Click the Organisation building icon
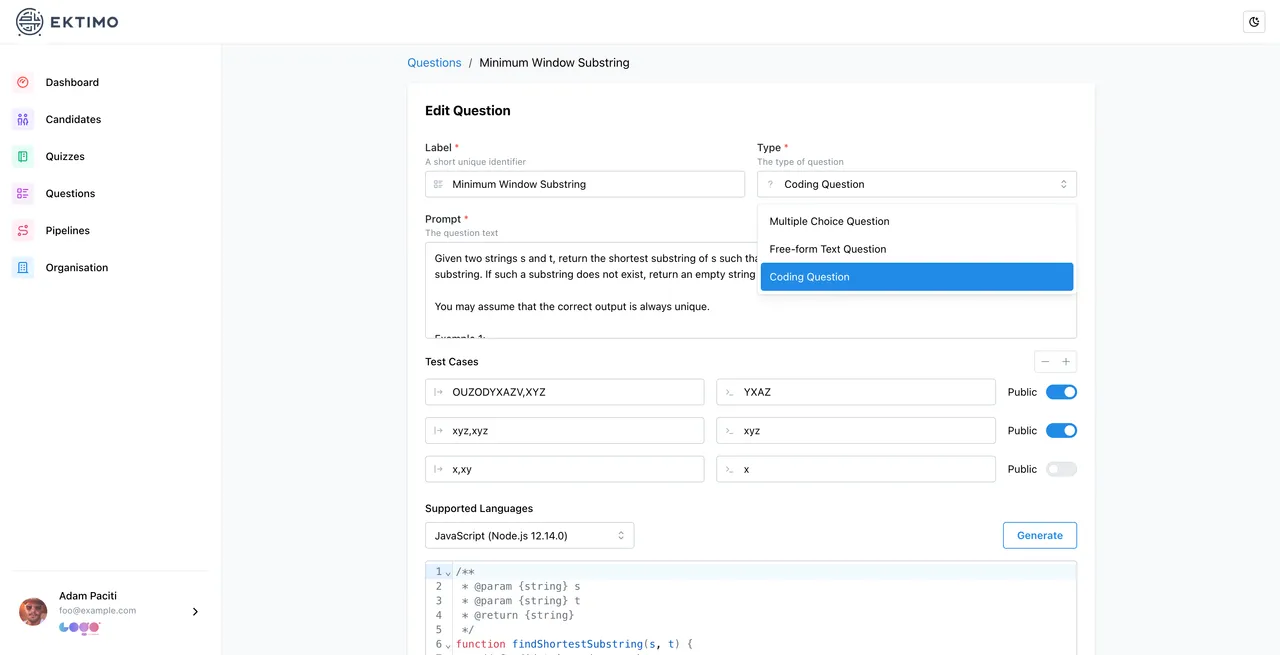Viewport: 1280px width, 655px height. (23, 267)
